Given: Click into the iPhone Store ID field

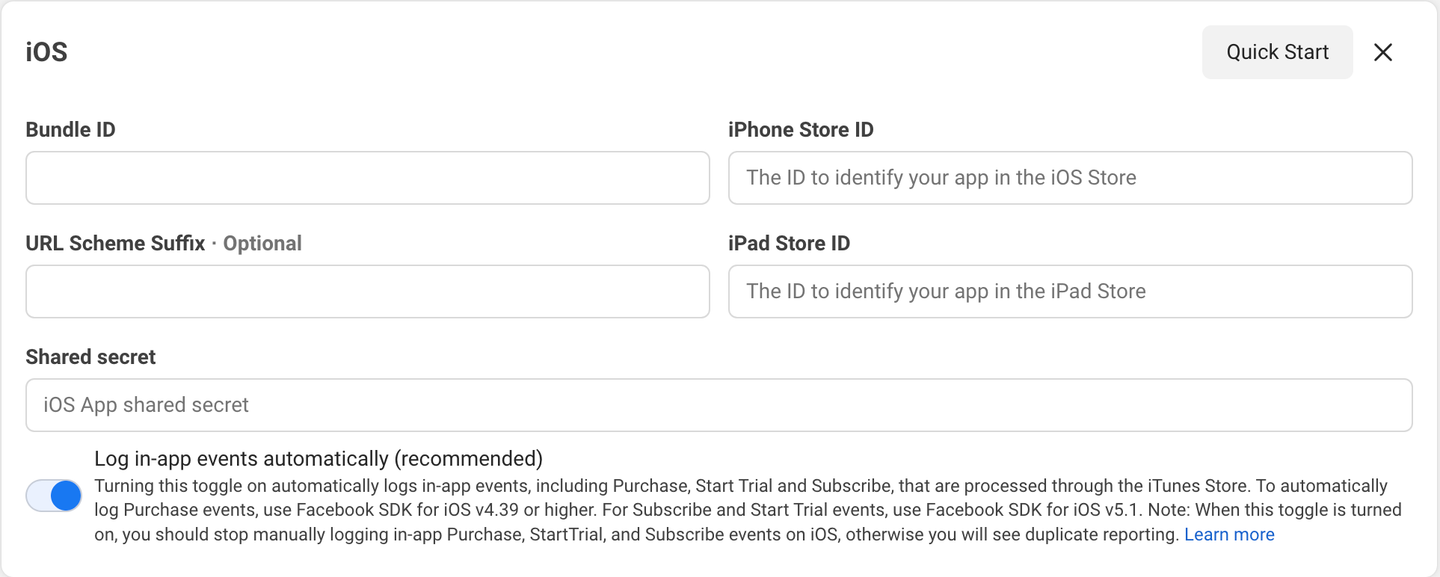Looking at the screenshot, I should [x=1070, y=178].
